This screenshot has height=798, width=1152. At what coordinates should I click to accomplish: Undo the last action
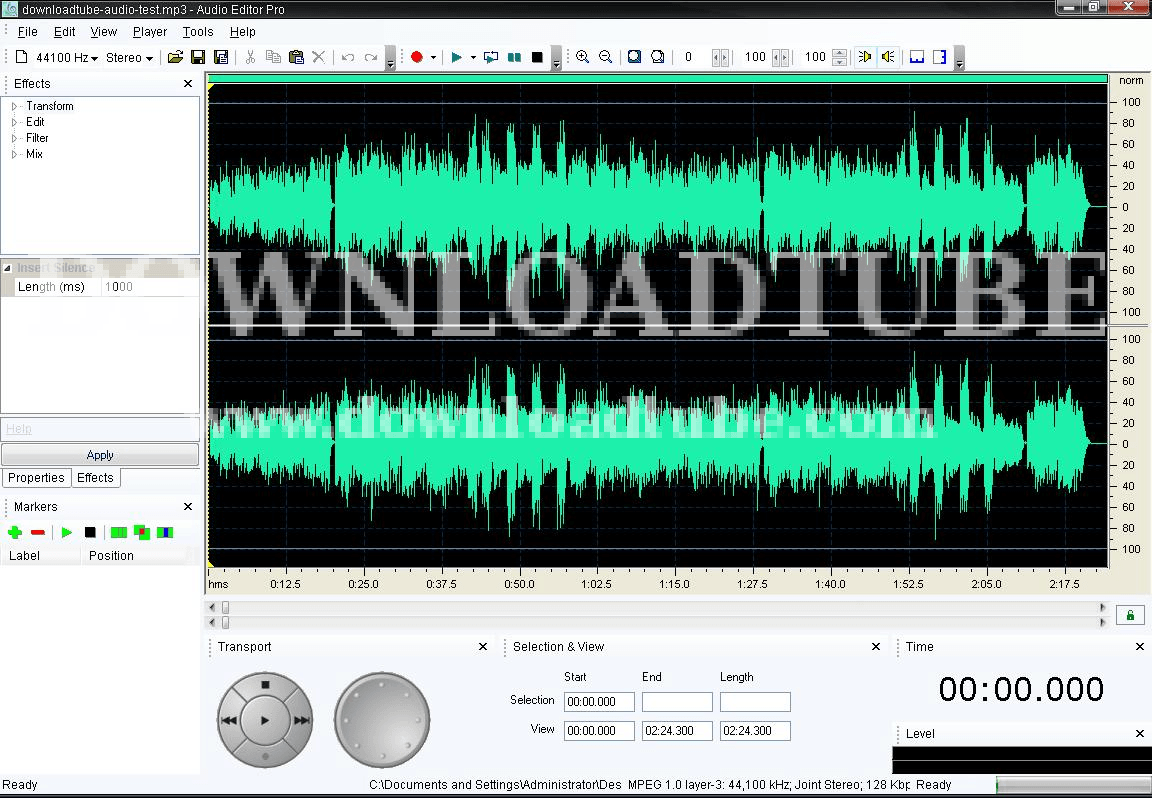click(x=348, y=57)
